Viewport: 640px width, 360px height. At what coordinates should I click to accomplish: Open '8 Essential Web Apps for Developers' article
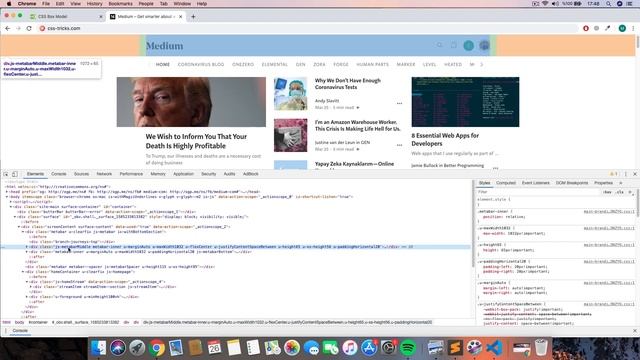(445, 140)
